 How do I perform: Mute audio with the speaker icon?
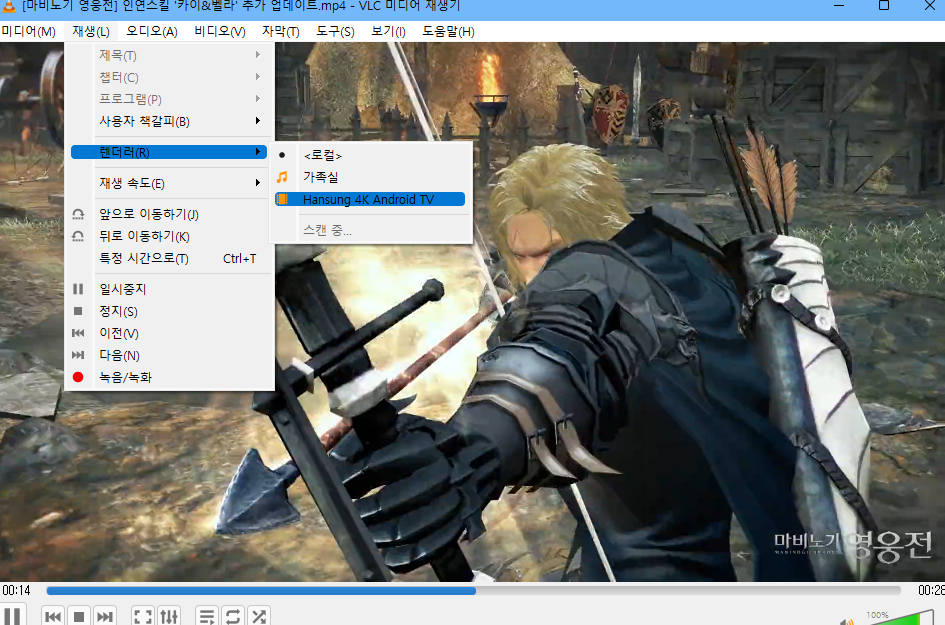[x=847, y=621]
